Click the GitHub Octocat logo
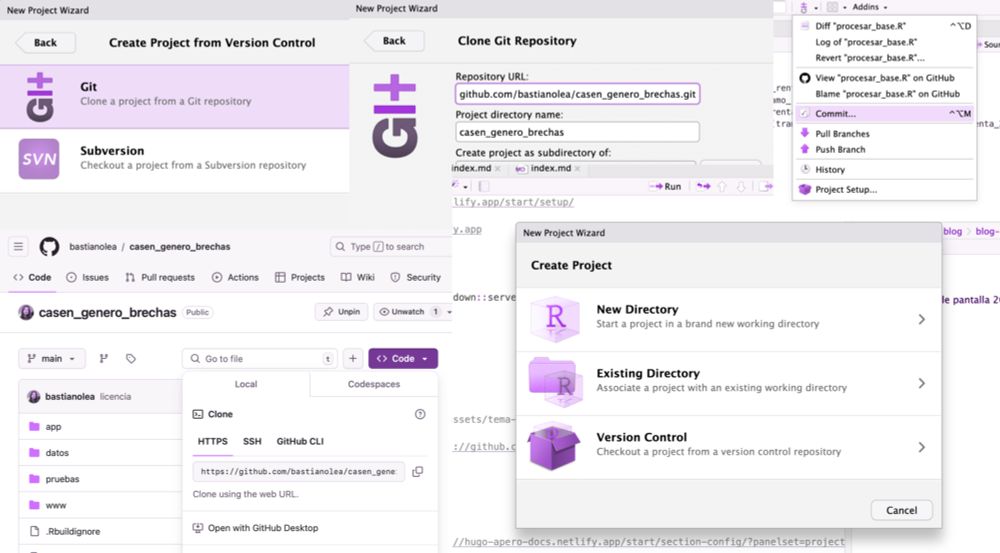 pos(49,246)
